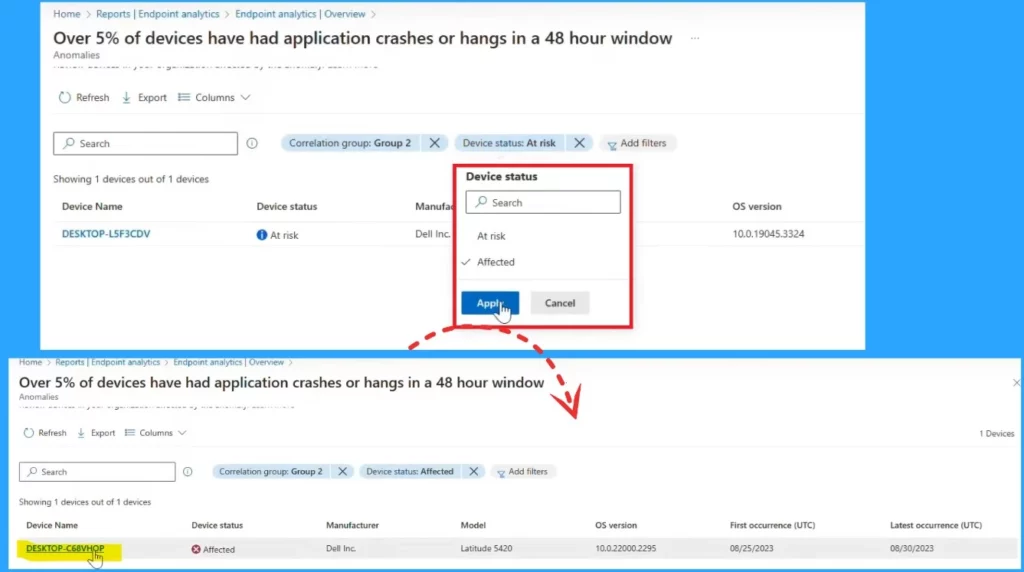Screen dimensions: 1024x572
Task: Click the At risk status cell
Action: click(x=278, y=235)
